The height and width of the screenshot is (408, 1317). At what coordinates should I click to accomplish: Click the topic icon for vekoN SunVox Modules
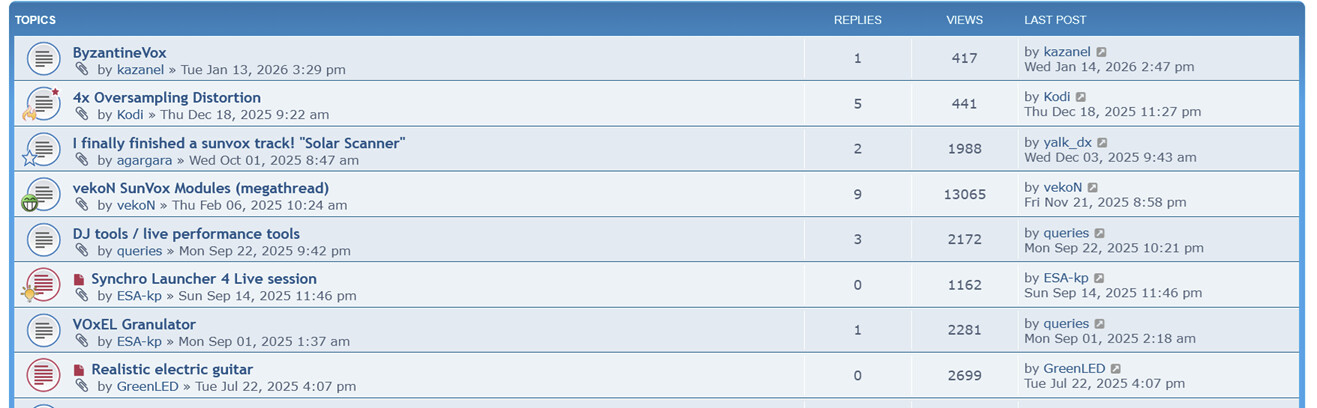point(43,195)
